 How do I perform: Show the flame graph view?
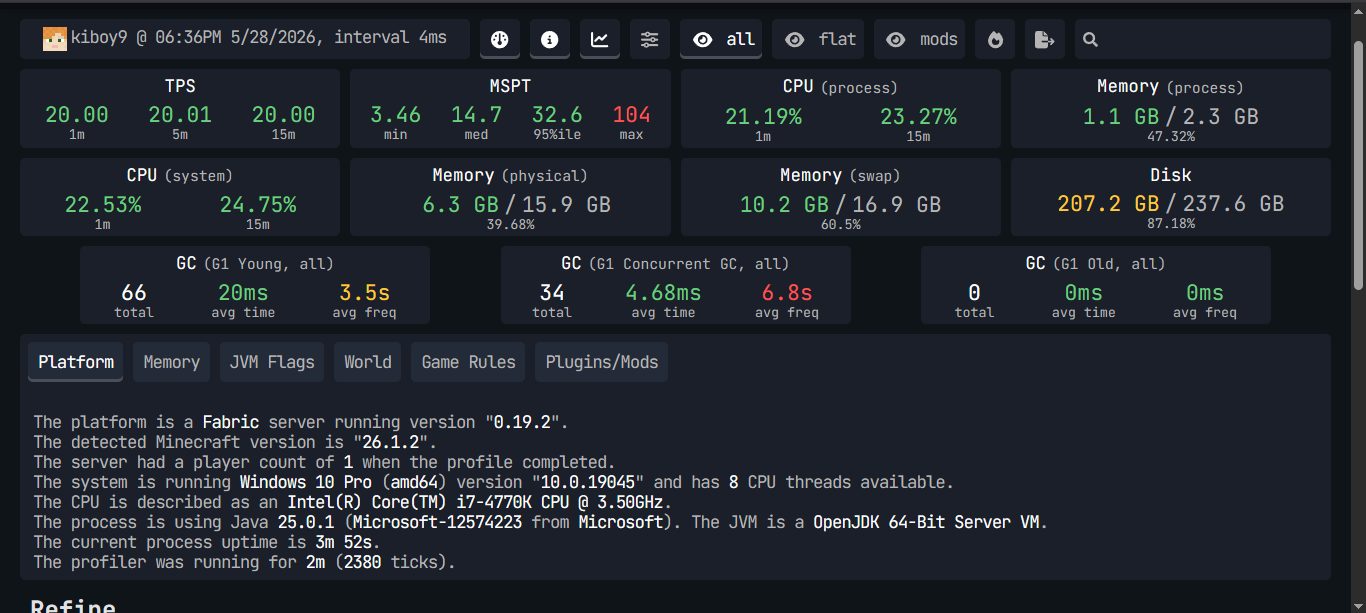tap(995, 40)
